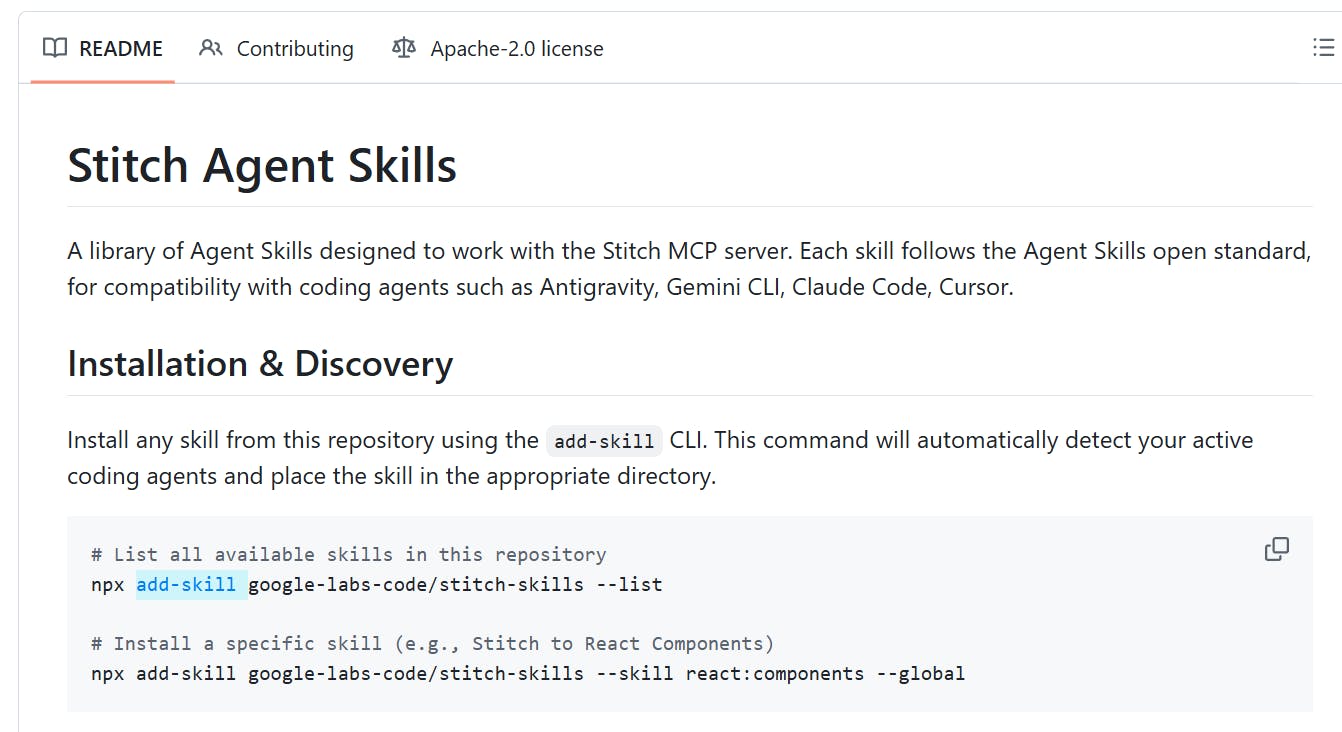Click the people icon beside Contributing
Viewport: 1342px width, 732px height.
(x=210, y=48)
